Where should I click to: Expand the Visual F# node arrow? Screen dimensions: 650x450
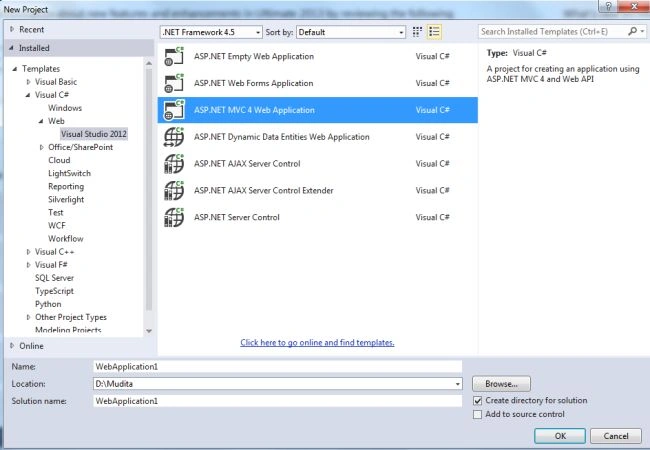(x=28, y=265)
